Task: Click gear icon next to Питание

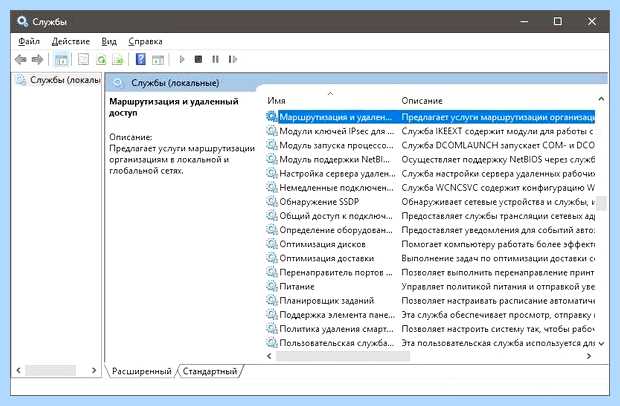Action: 272,286
